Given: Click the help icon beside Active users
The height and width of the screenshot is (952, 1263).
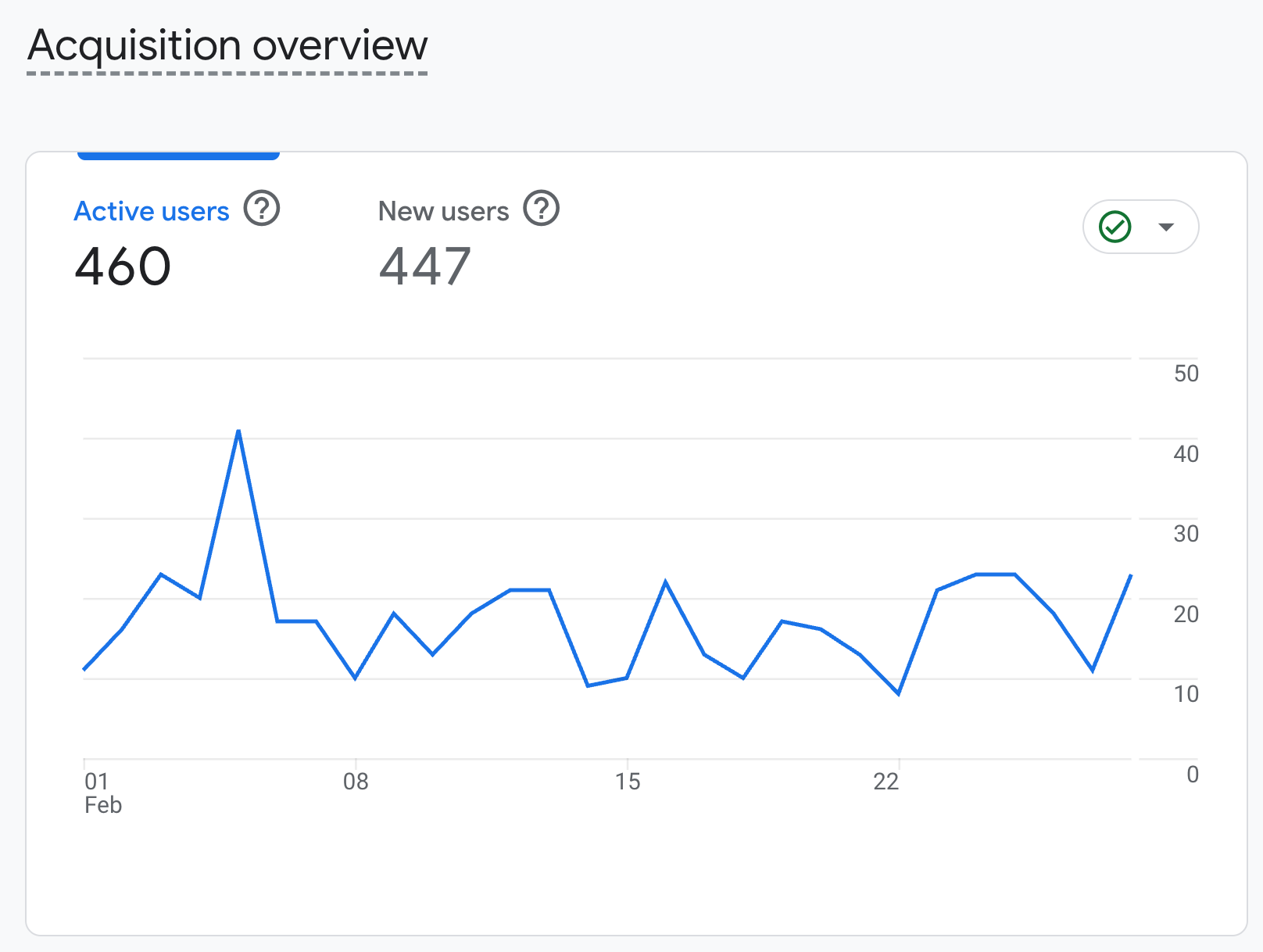Looking at the screenshot, I should click(x=262, y=209).
